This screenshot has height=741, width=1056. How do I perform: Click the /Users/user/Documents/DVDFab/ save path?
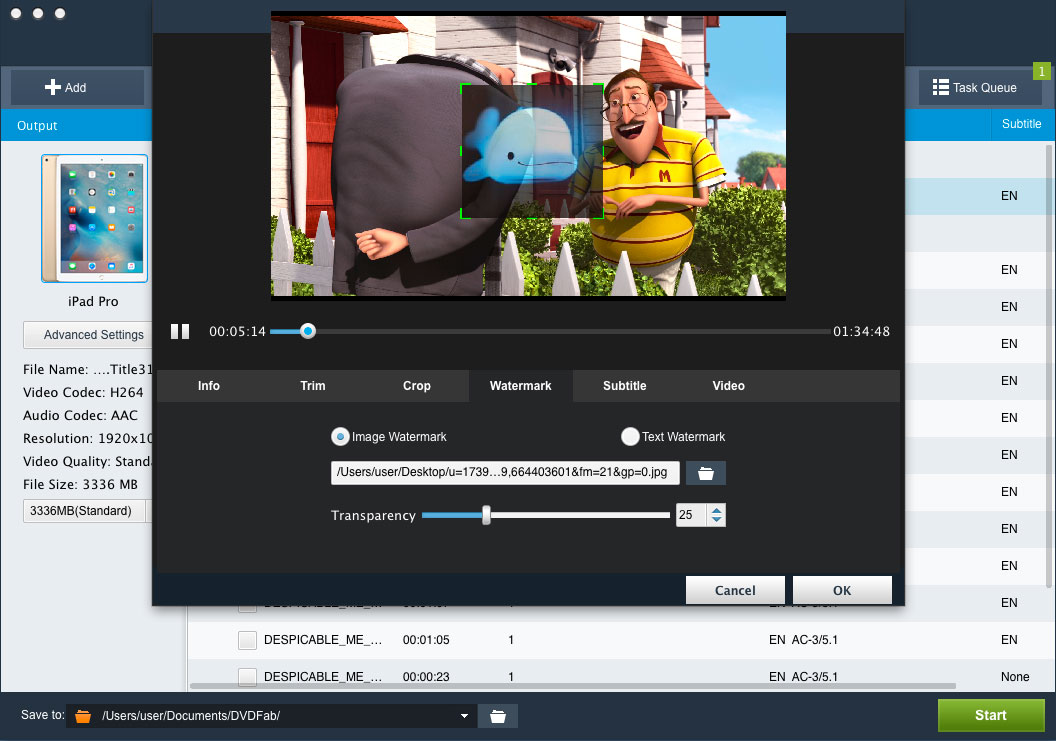pos(191,716)
